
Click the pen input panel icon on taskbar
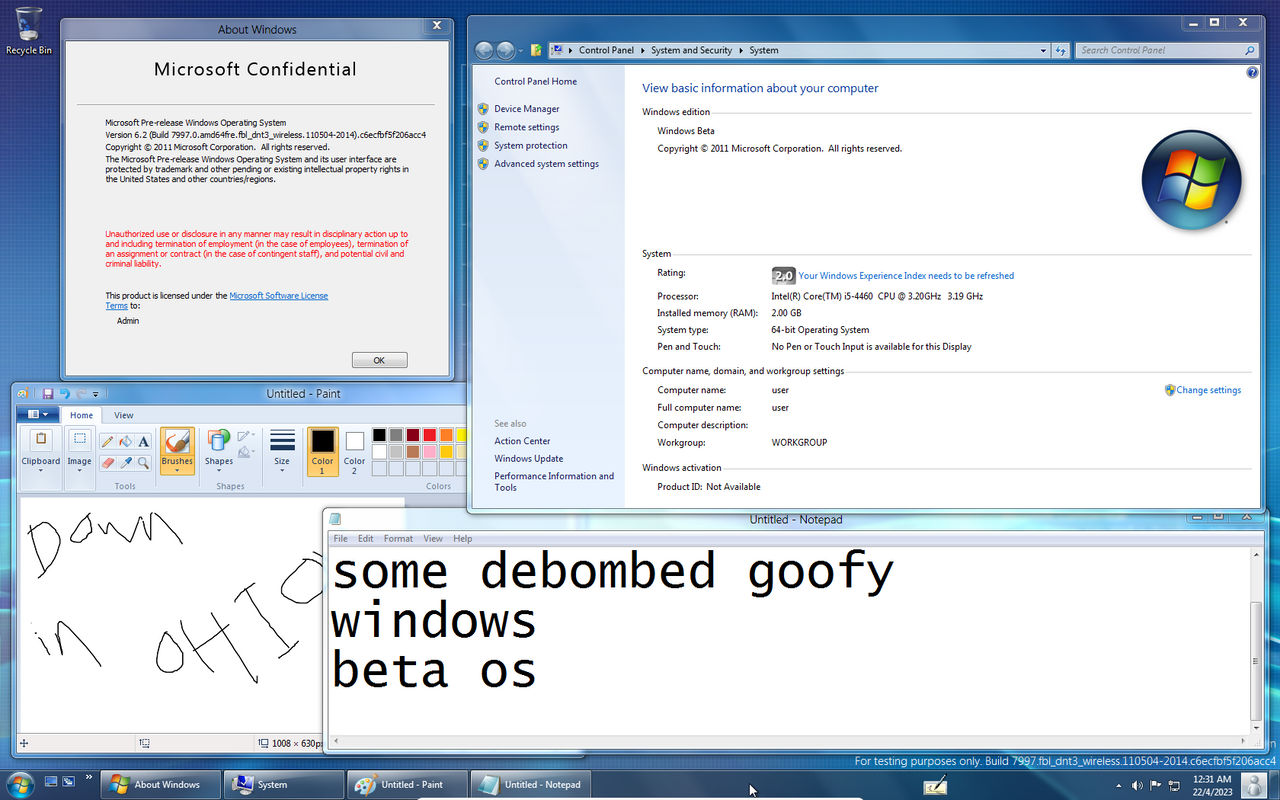tap(935, 785)
